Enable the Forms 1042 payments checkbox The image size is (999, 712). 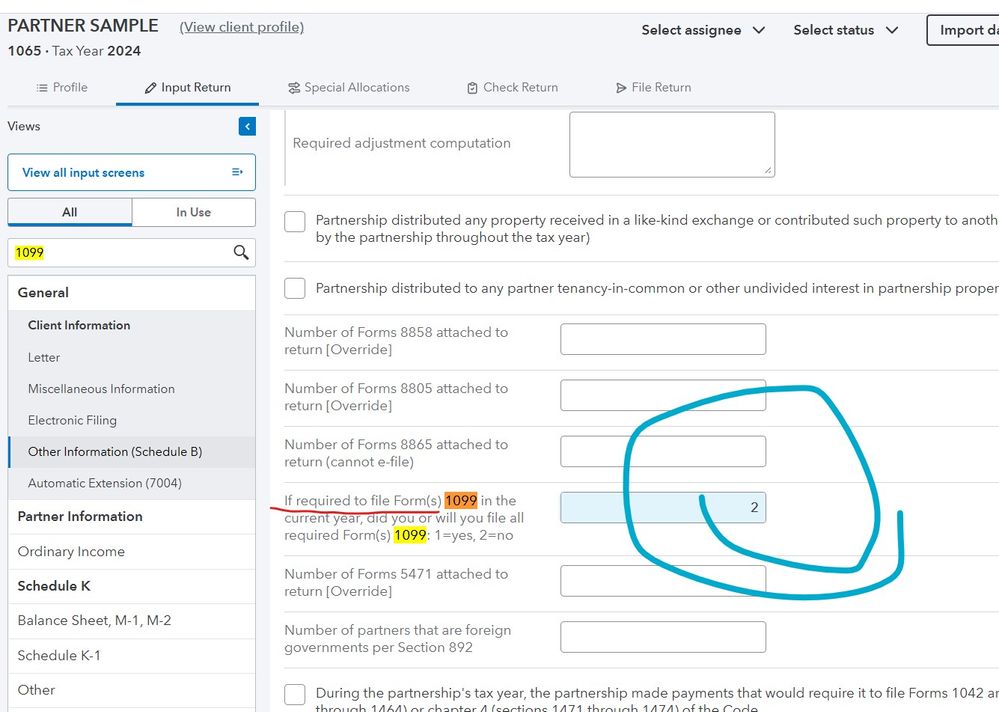coord(295,694)
